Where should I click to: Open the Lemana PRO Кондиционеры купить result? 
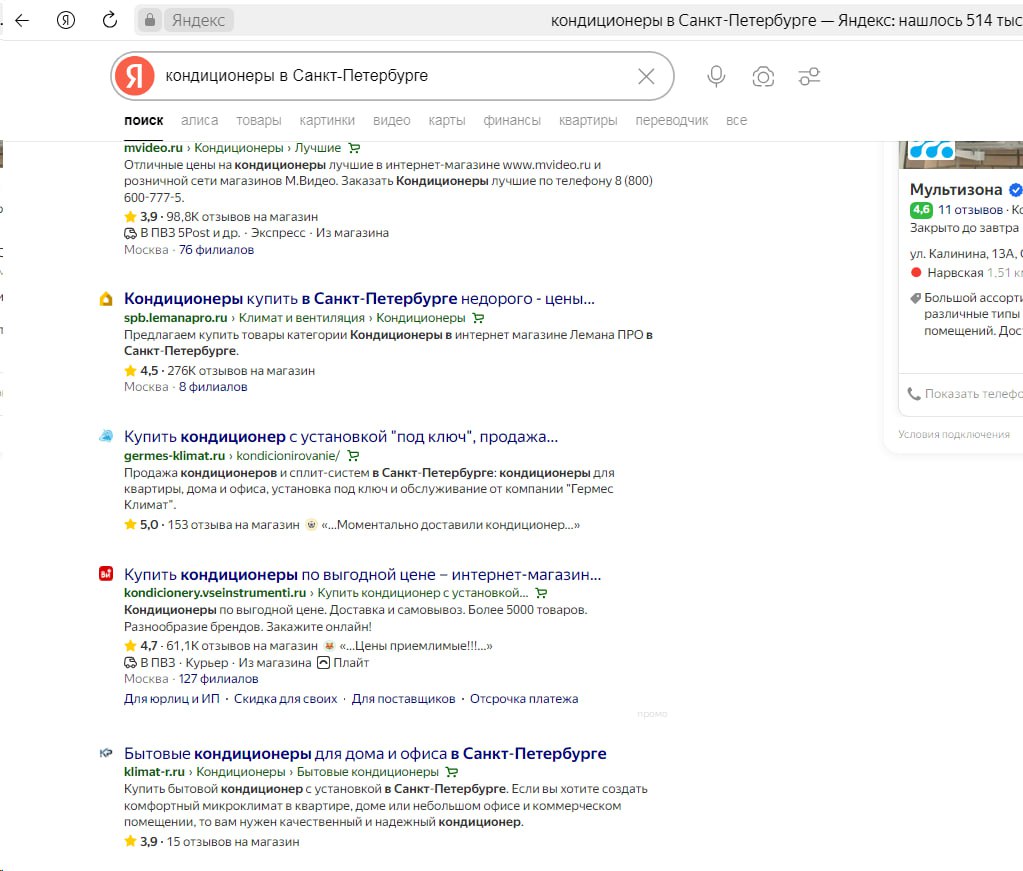tap(359, 298)
